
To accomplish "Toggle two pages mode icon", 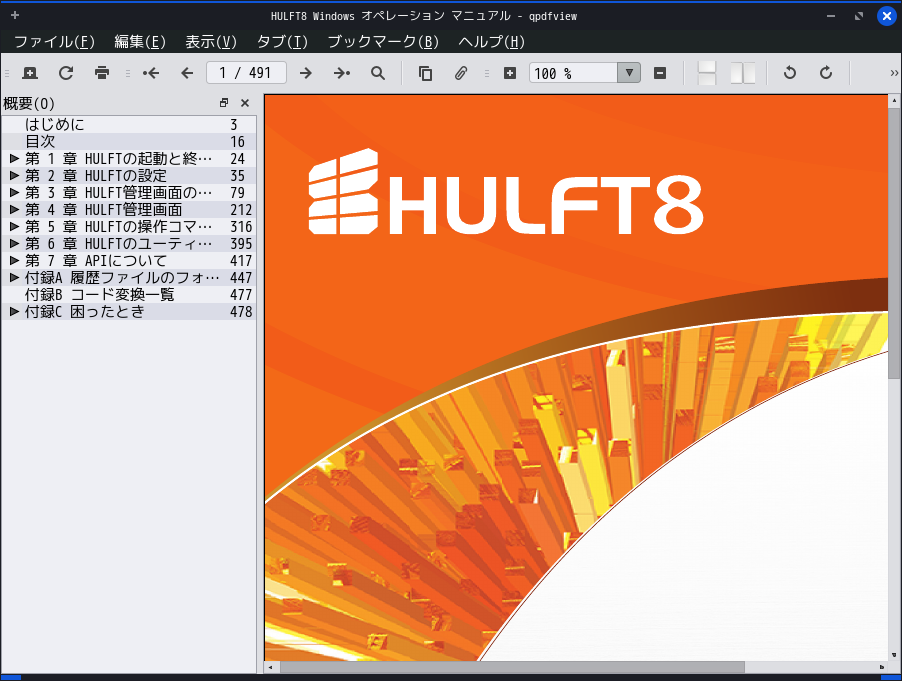I will pyautogui.click(x=743, y=73).
